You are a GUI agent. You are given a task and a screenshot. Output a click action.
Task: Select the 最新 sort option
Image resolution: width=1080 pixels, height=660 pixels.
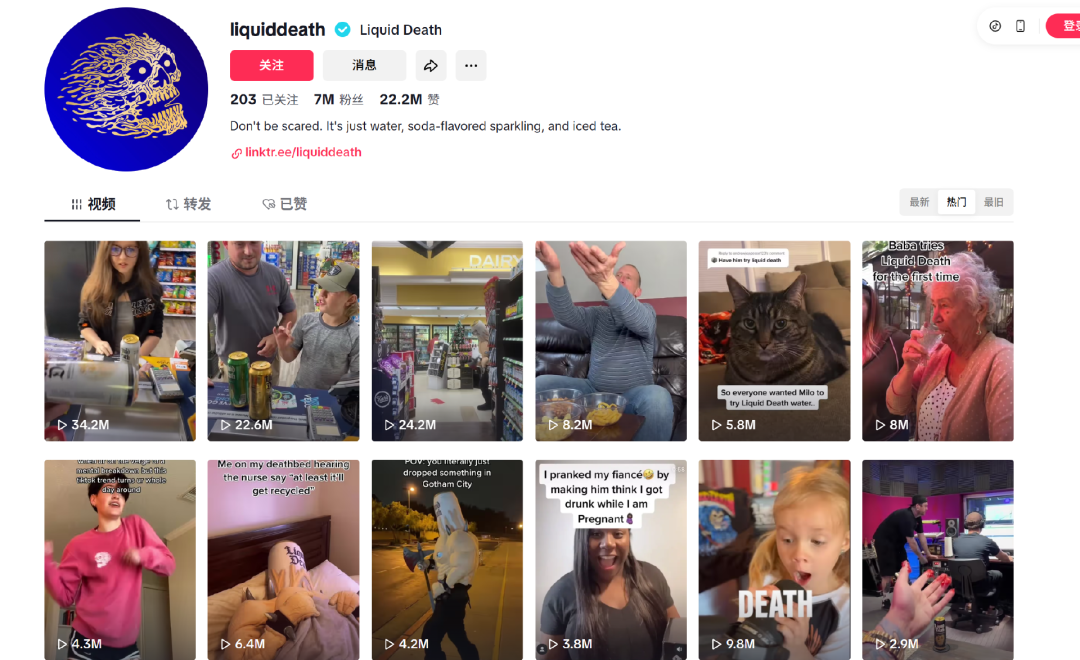pos(919,202)
